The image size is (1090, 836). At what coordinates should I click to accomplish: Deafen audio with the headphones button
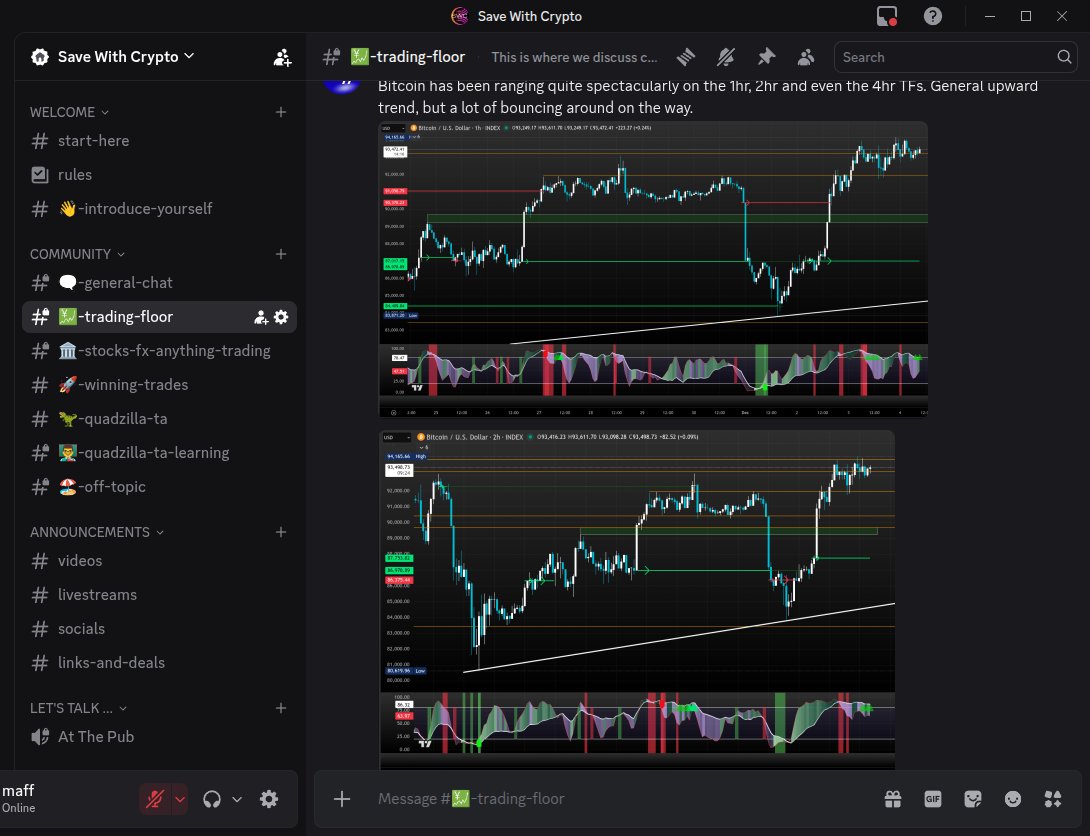point(211,799)
